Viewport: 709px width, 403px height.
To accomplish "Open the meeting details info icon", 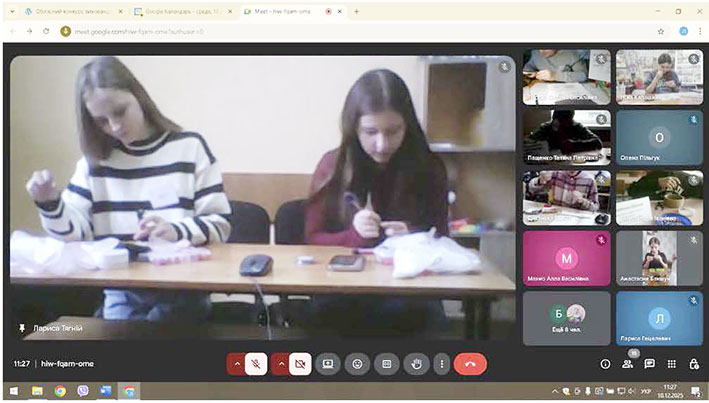I will click(605, 364).
